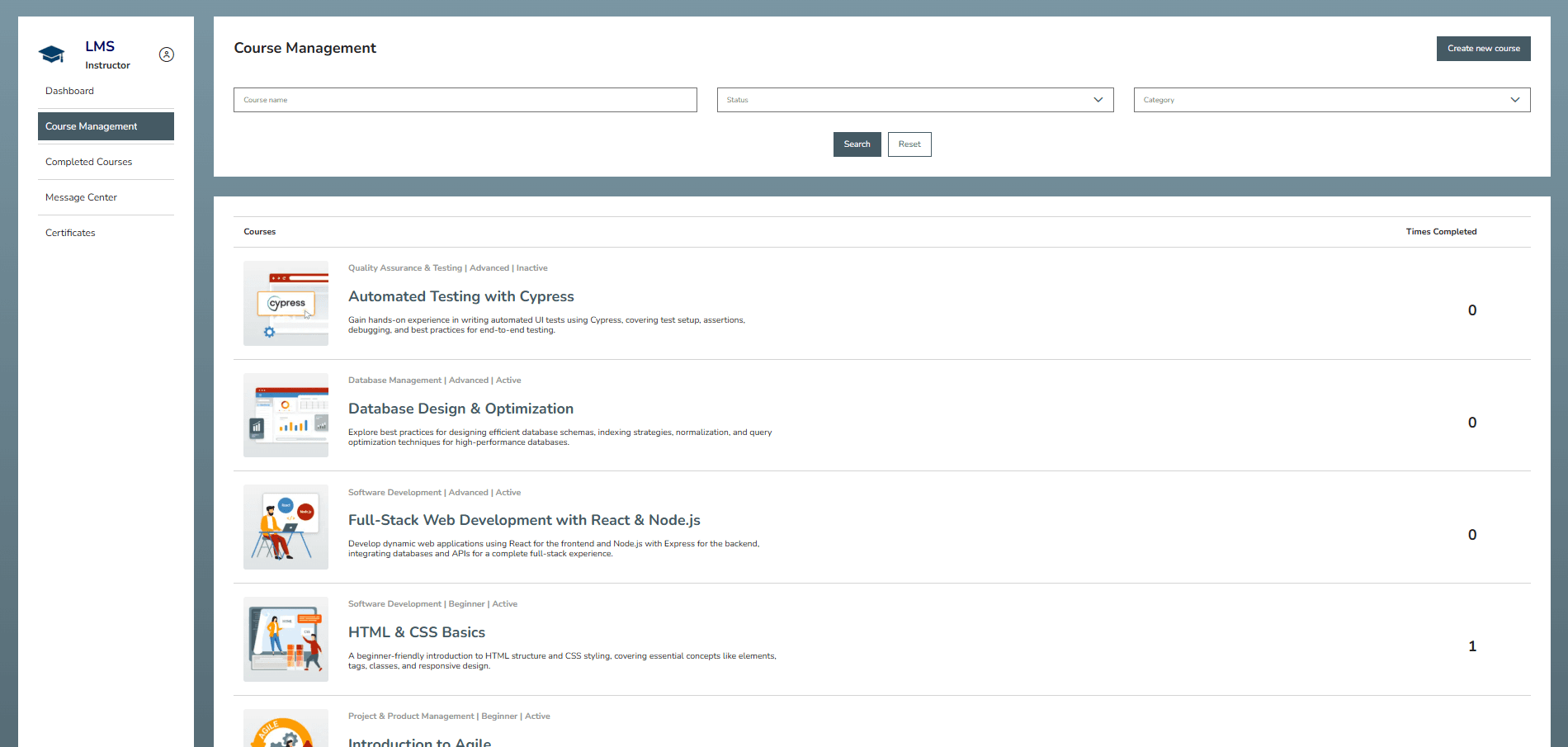Open the Completed Courses section
This screenshot has width=1568, height=747.
tap(88, 161)
